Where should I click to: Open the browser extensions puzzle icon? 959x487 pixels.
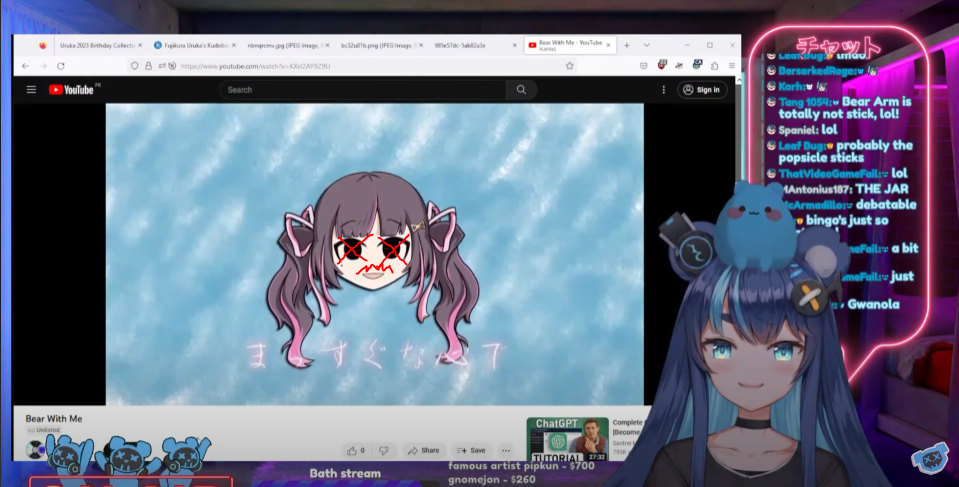click(x=714, y=66)
